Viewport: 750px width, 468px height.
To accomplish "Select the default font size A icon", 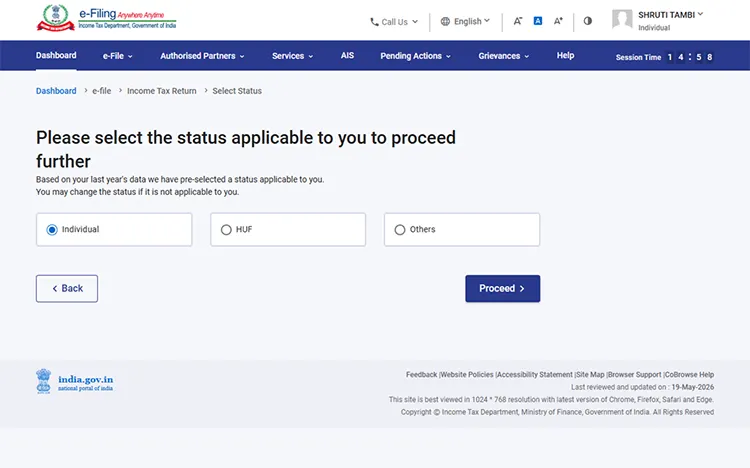I will 538,21.
